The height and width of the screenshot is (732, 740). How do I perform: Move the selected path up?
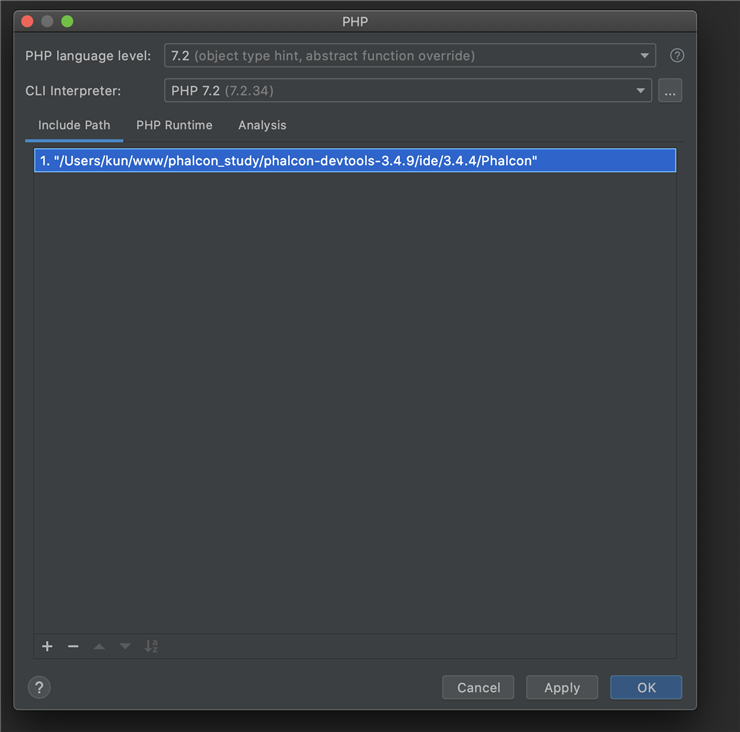tap(99, 646)
